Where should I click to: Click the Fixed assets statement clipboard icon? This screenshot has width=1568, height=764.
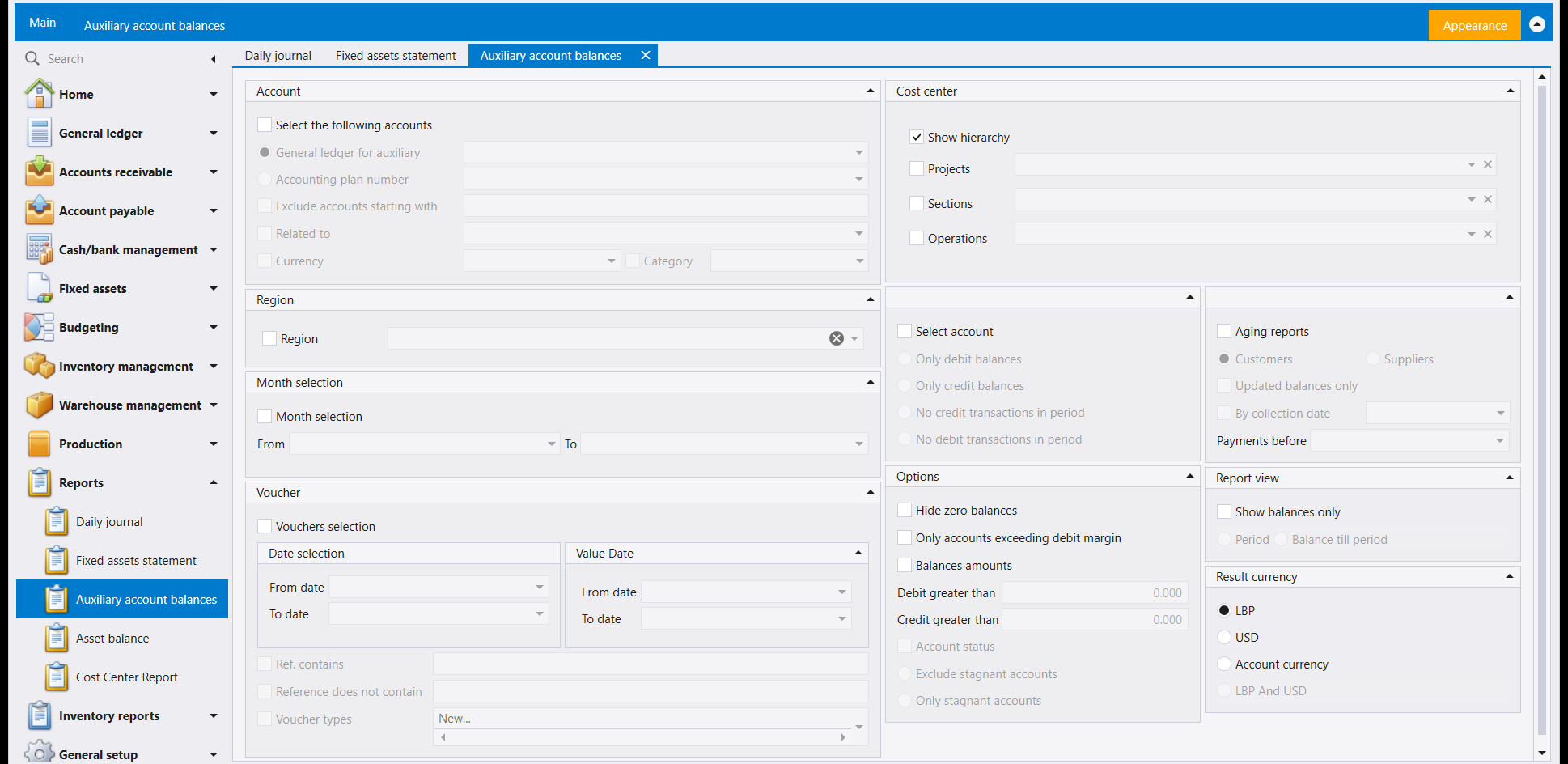pyautogui.click(x=56, y=560)
